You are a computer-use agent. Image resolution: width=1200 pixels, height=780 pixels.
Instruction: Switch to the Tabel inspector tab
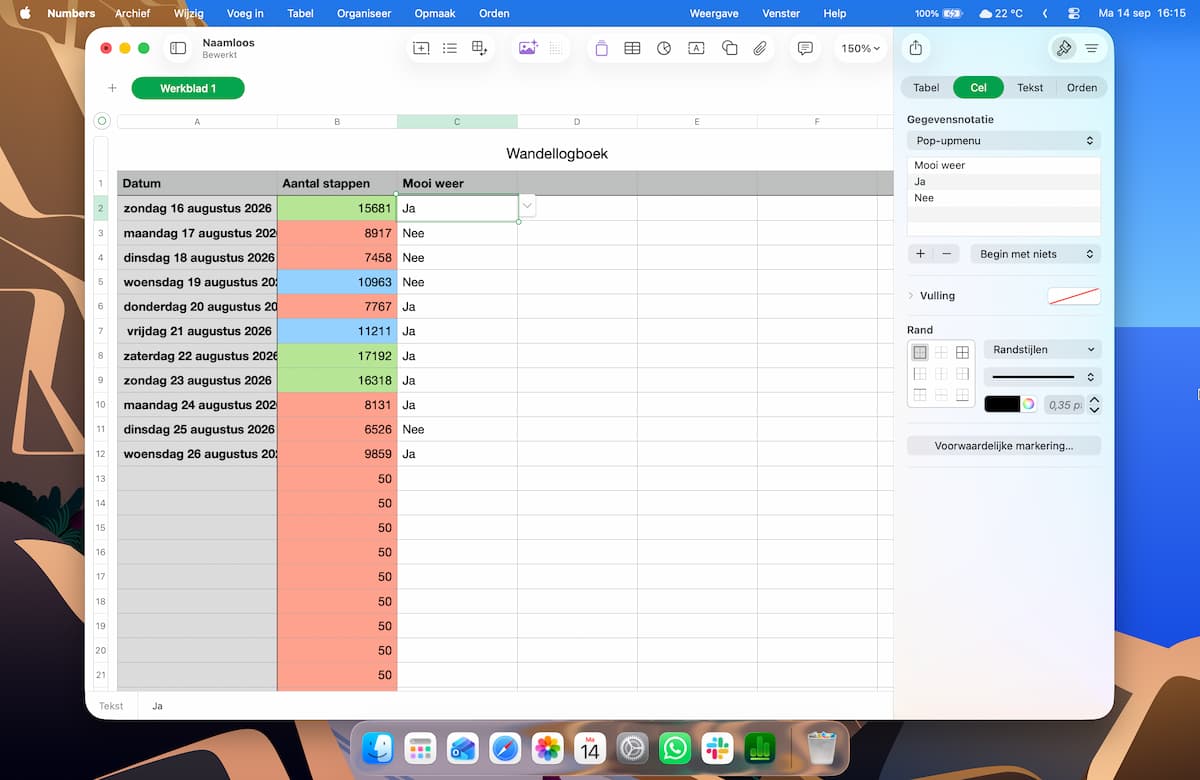926,88
